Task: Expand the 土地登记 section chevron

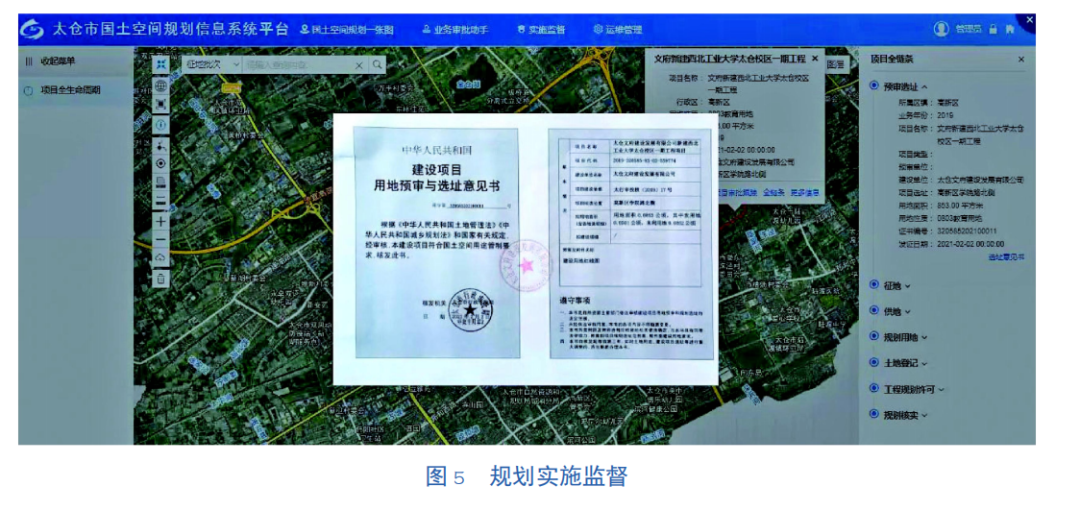Action: 924,363
